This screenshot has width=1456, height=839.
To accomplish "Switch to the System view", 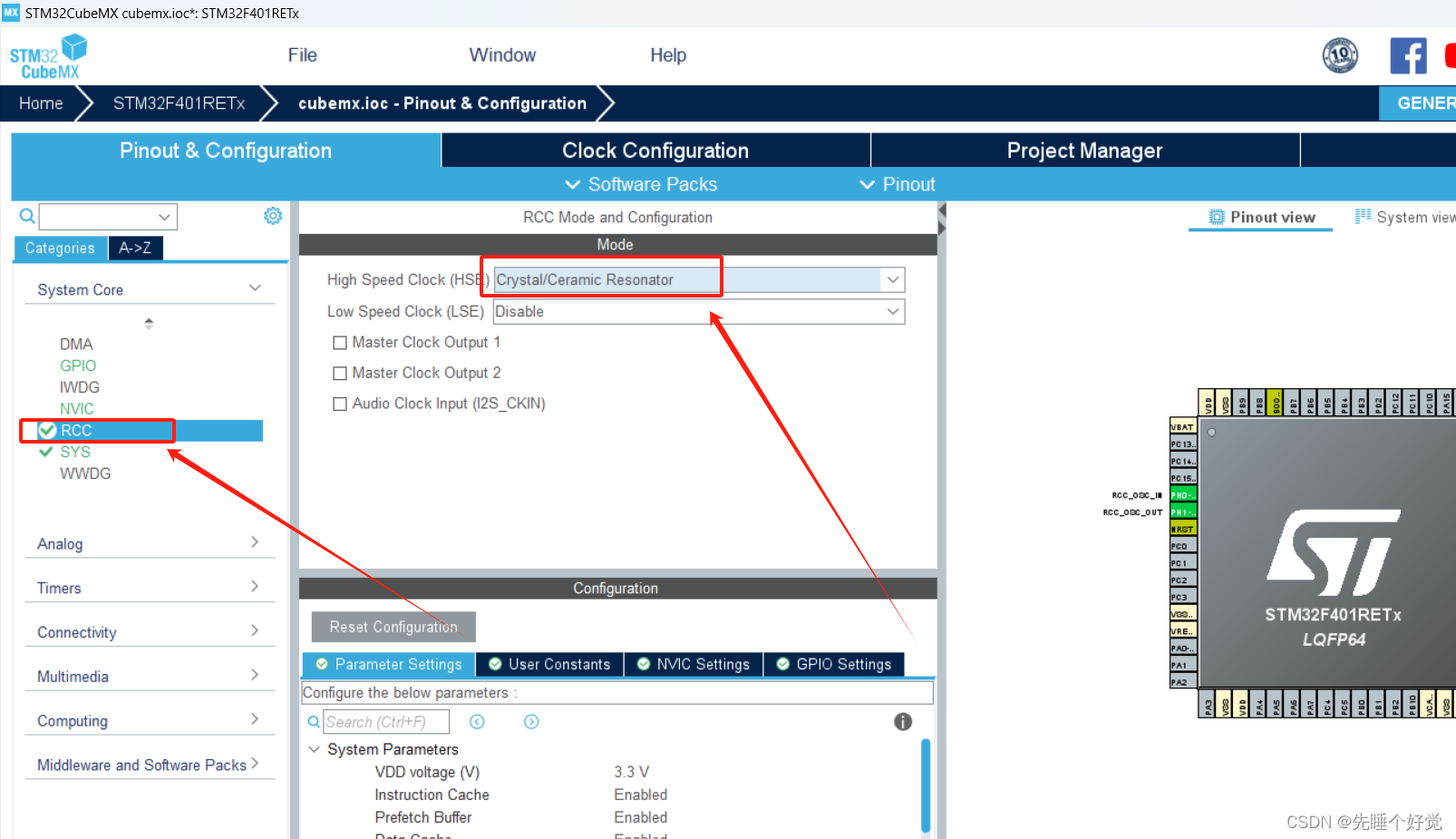I will click(1405, 217).
